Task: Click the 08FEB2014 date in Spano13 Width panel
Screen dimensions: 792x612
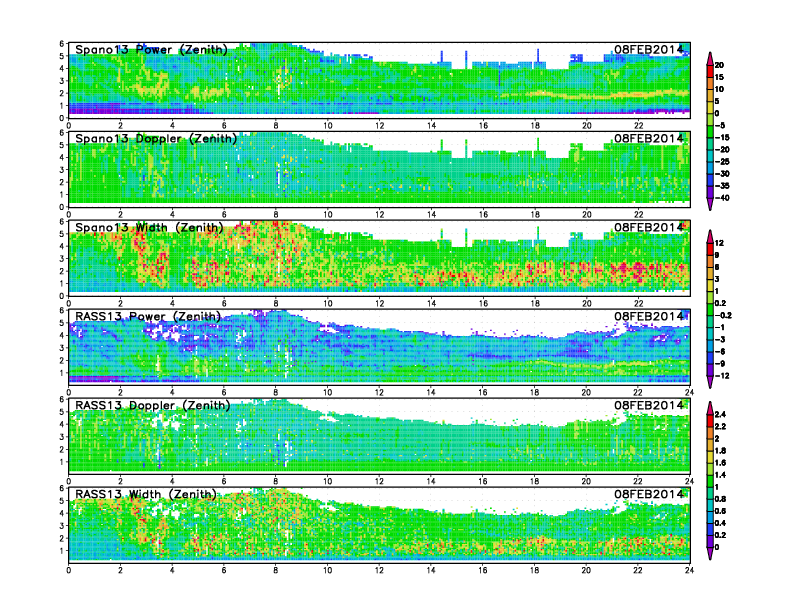Action: (x=649, y=227)
